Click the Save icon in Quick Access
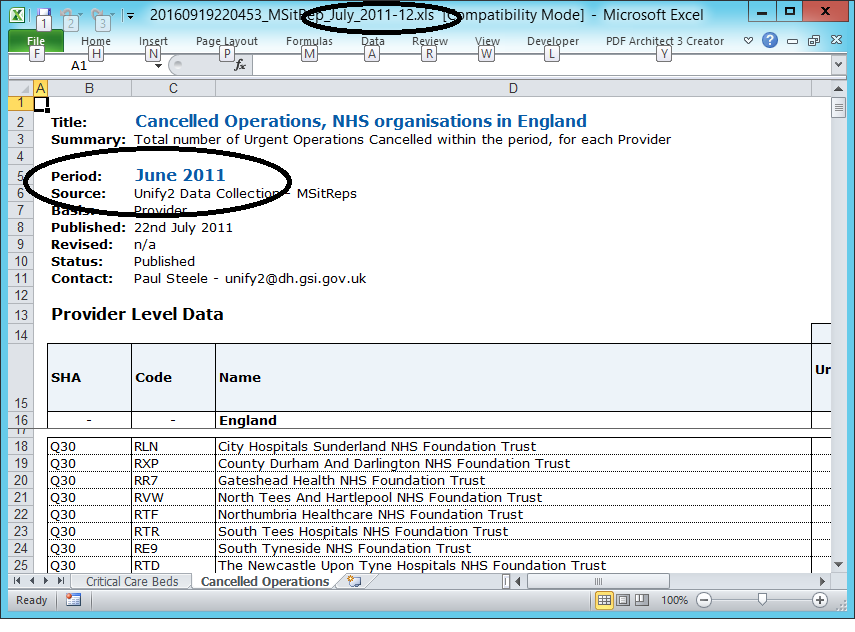855x632 pixels. 44,15
